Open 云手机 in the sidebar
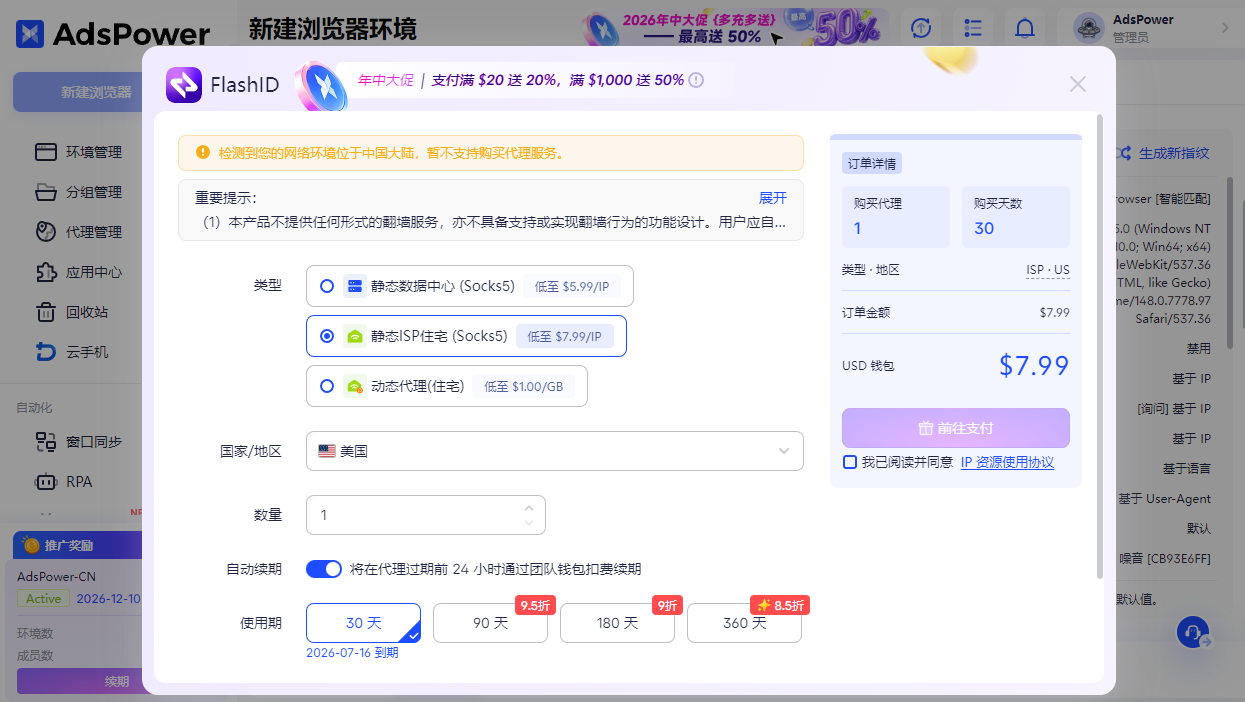1245x702 pixels. (87, 352)
